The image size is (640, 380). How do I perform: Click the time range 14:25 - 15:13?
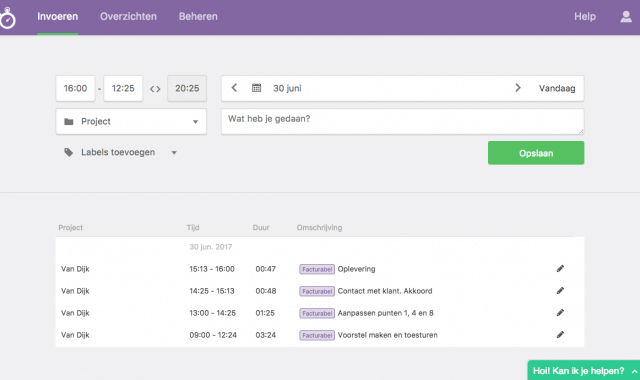coord(212,291)
